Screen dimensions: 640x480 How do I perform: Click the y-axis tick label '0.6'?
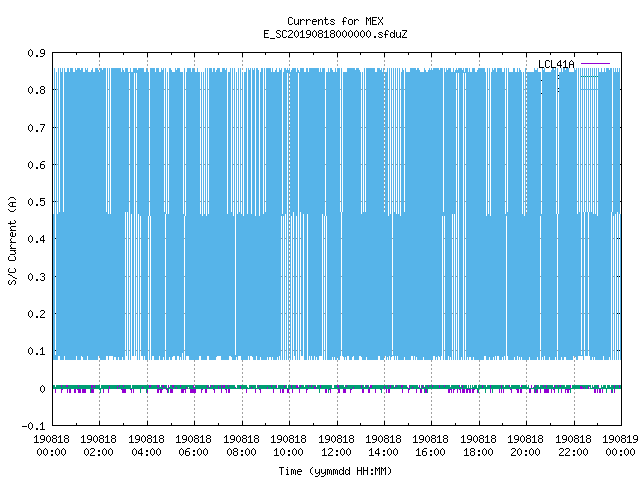[36, 165]
